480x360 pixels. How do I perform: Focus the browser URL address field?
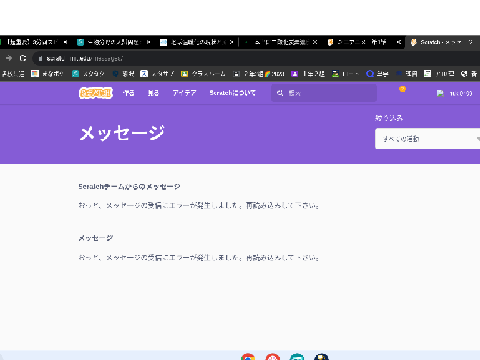tap(257, 59)
